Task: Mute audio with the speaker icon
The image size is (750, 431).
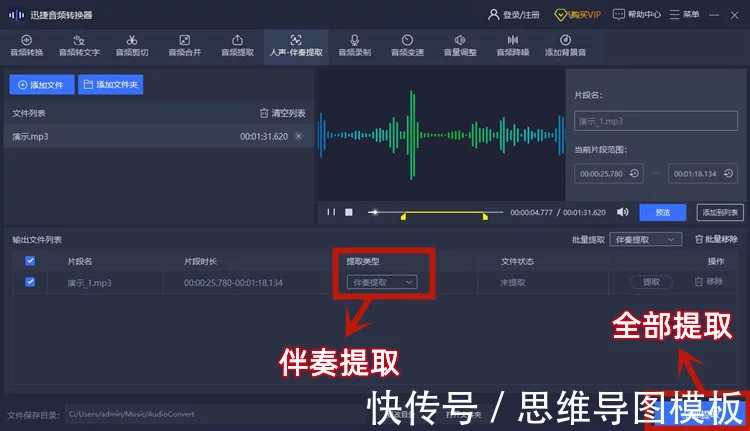Action: pos(622,212)
